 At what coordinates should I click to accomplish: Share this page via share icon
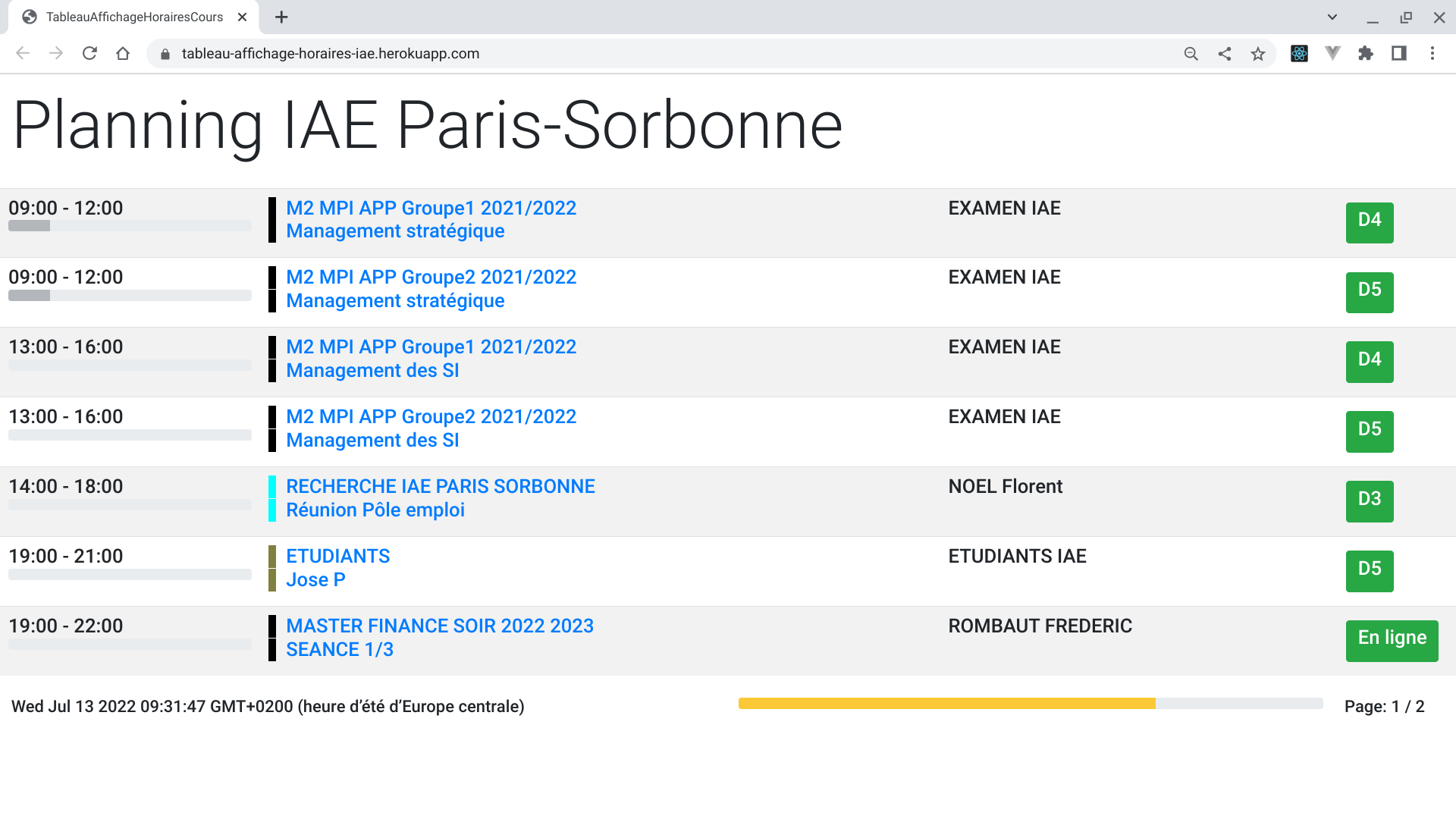pyautogui.click(x=1225, y=53)
